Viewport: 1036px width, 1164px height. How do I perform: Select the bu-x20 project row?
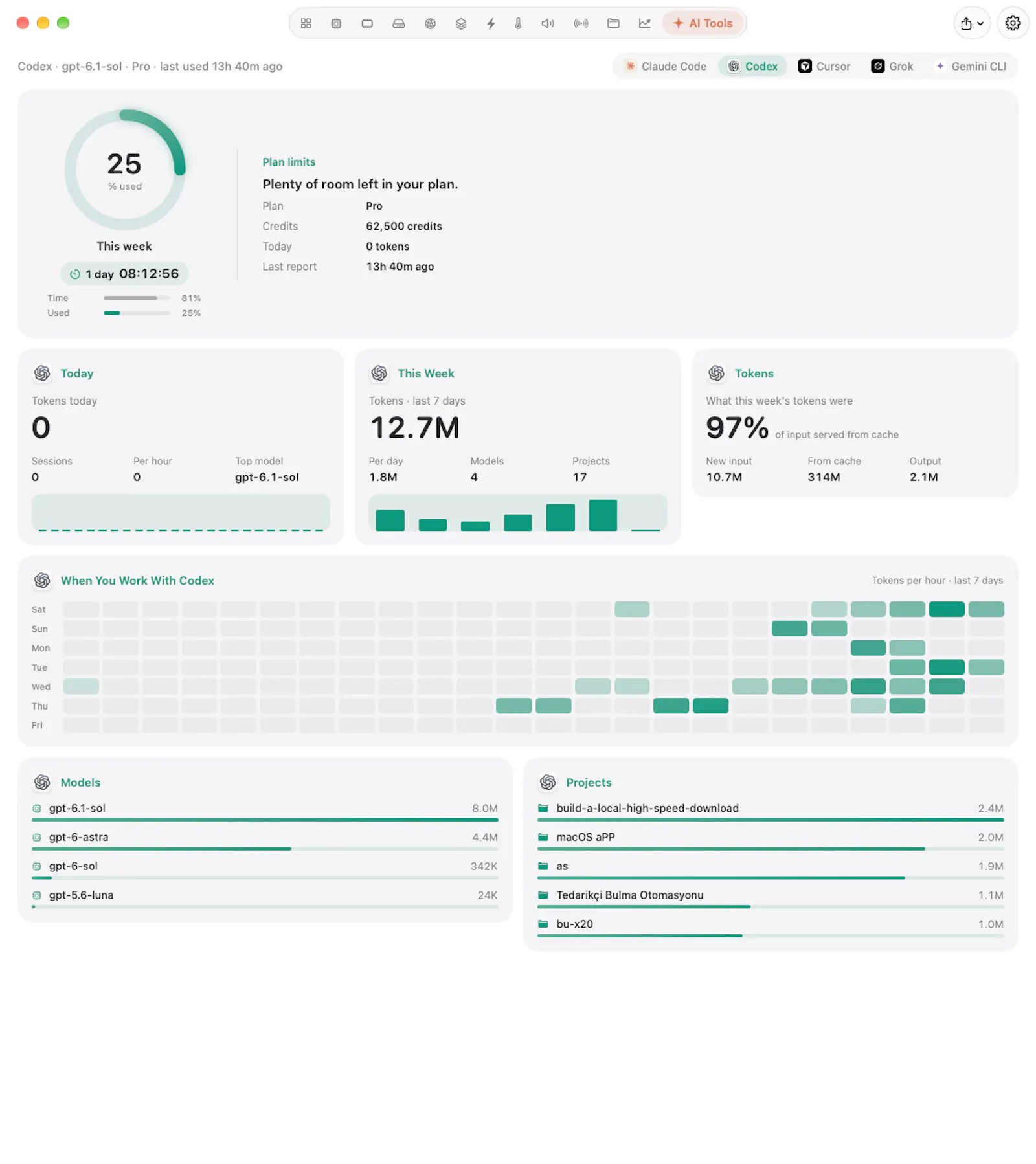(x=771, y=928)
